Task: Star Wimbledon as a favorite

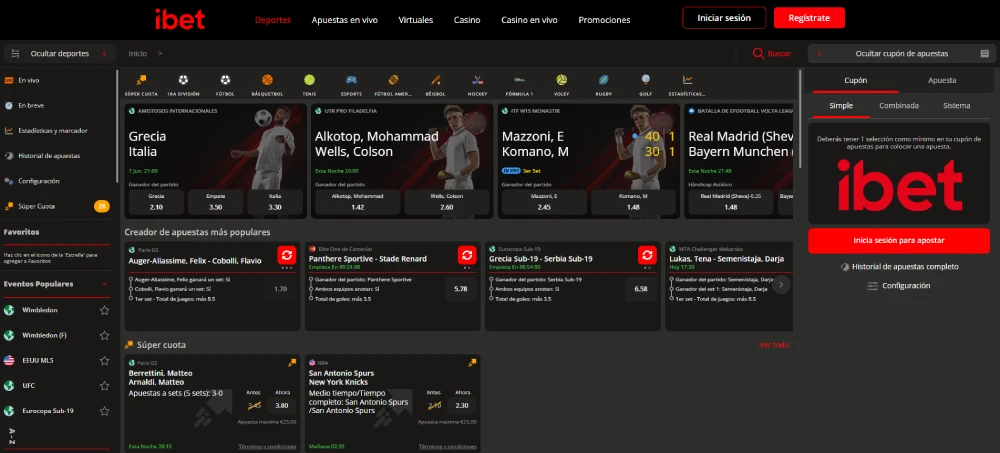Action: coord(105,310)
